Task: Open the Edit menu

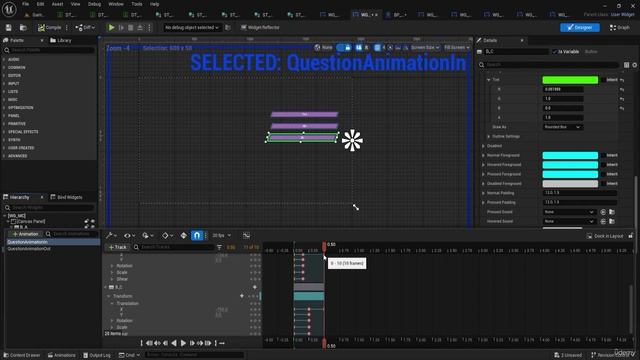Action: tap(40, 4)
